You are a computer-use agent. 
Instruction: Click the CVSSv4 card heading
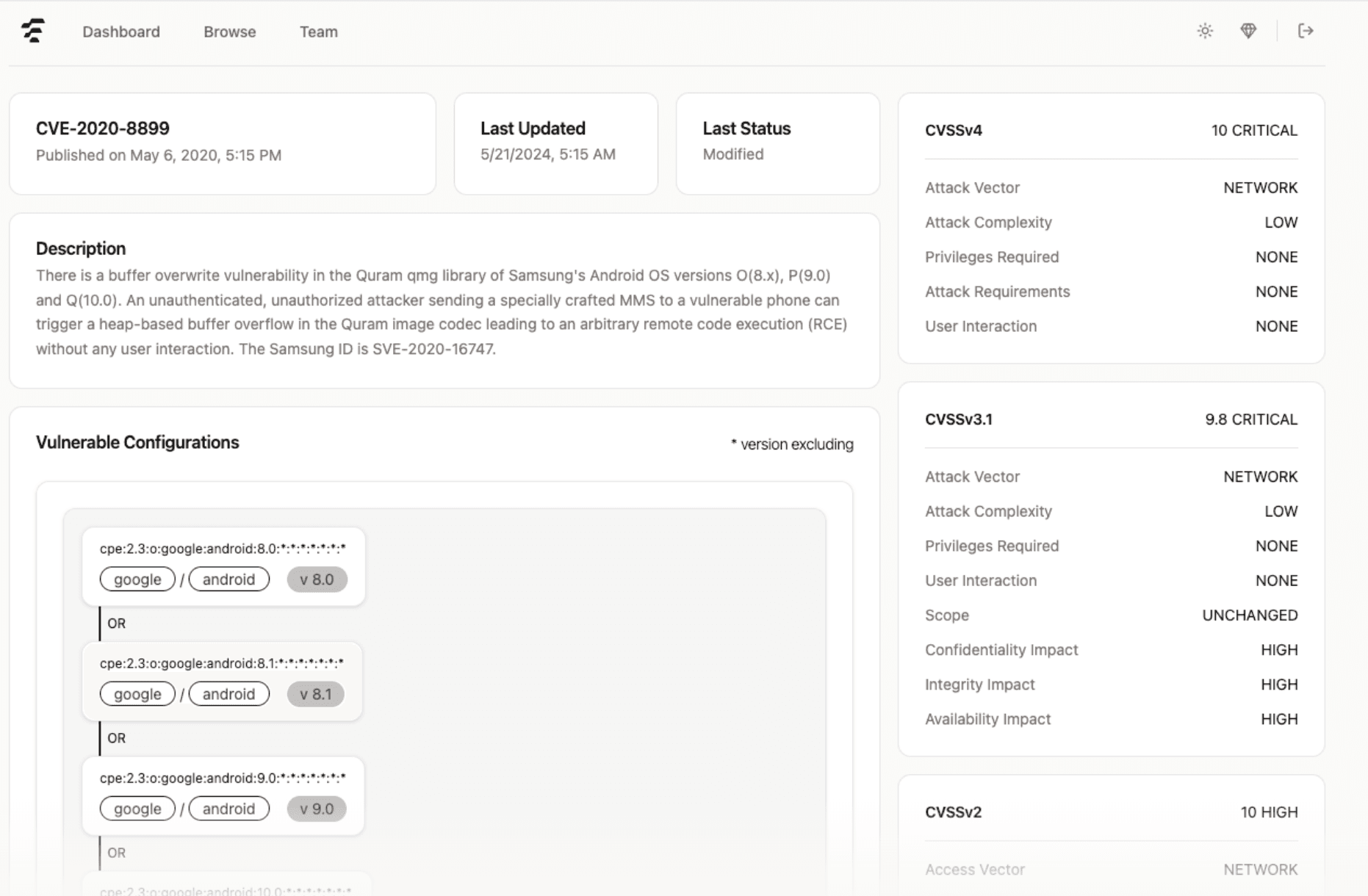click(x=953, y=131)
